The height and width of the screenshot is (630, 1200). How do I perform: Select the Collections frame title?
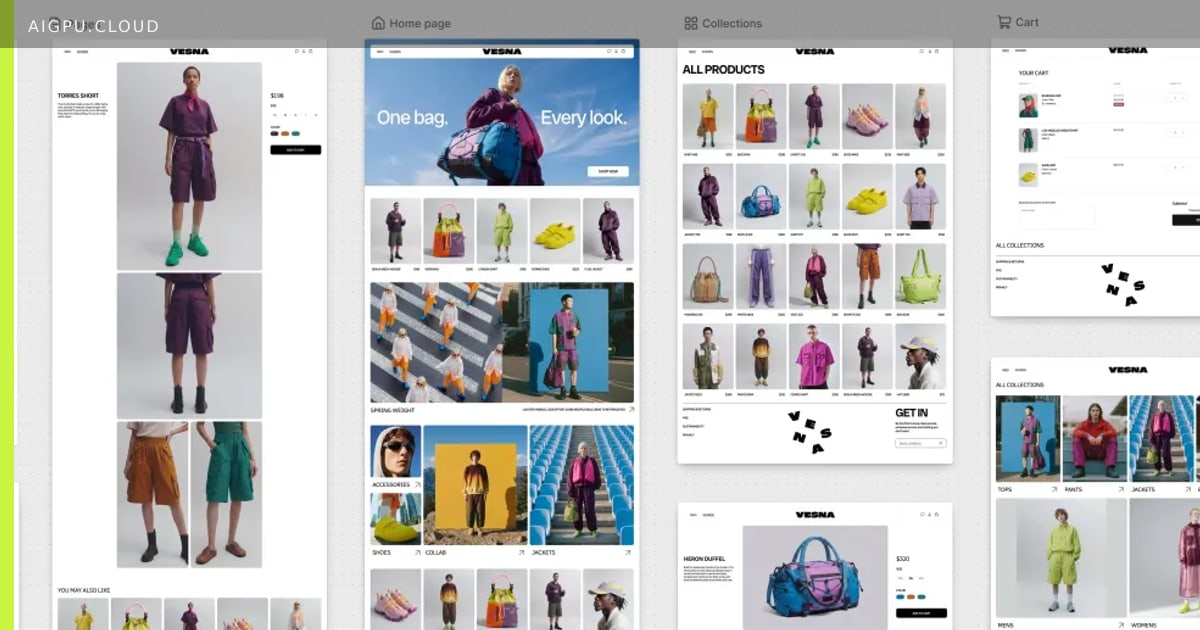click(x=732, y=23)
